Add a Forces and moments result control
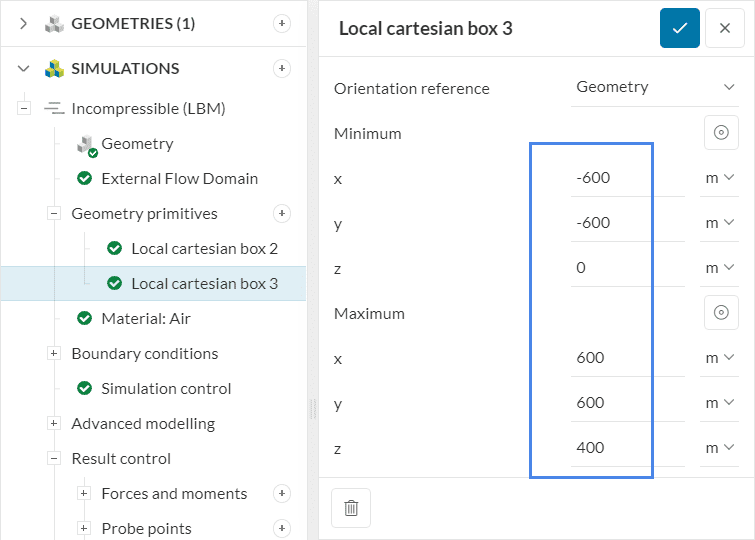 282,493
